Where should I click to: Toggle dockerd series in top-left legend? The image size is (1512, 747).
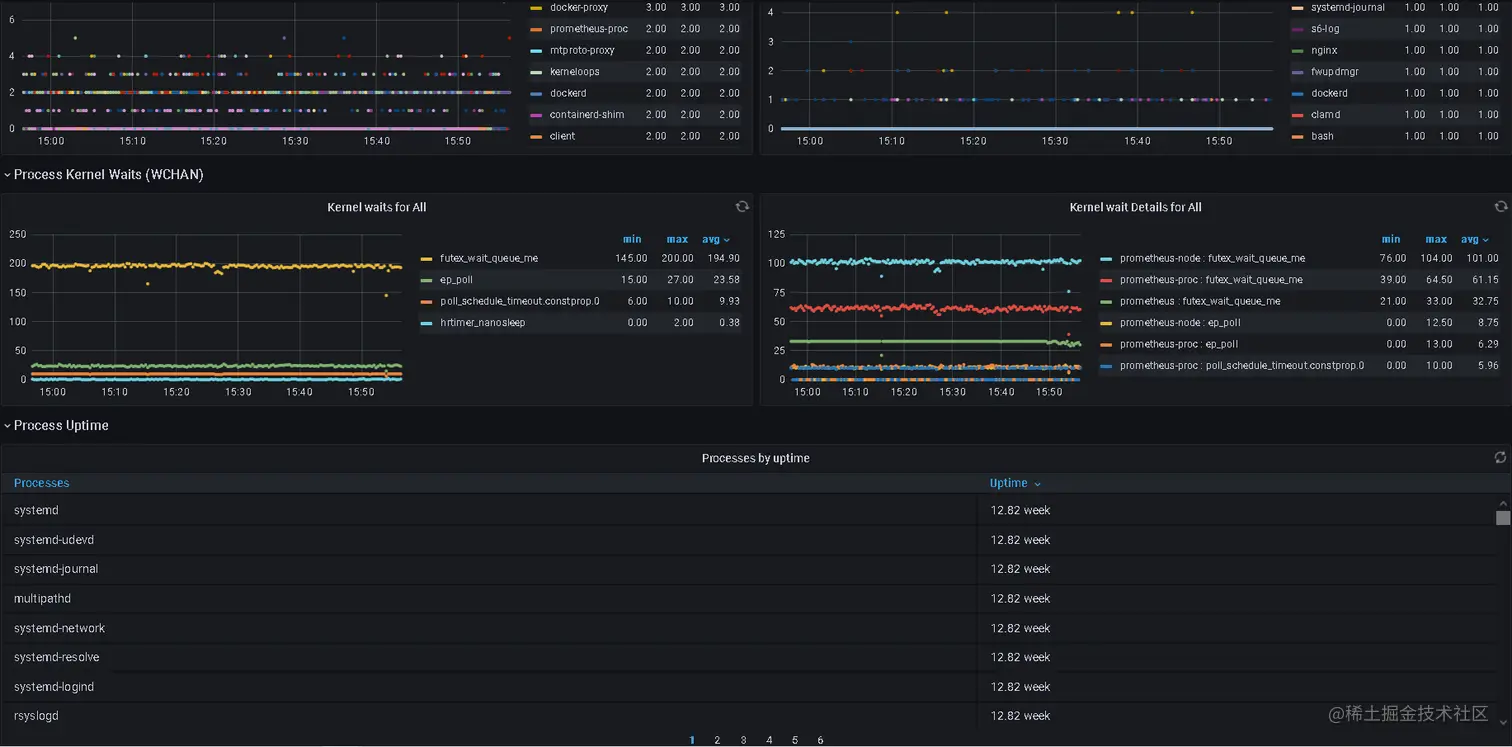[x=567, y=93]
